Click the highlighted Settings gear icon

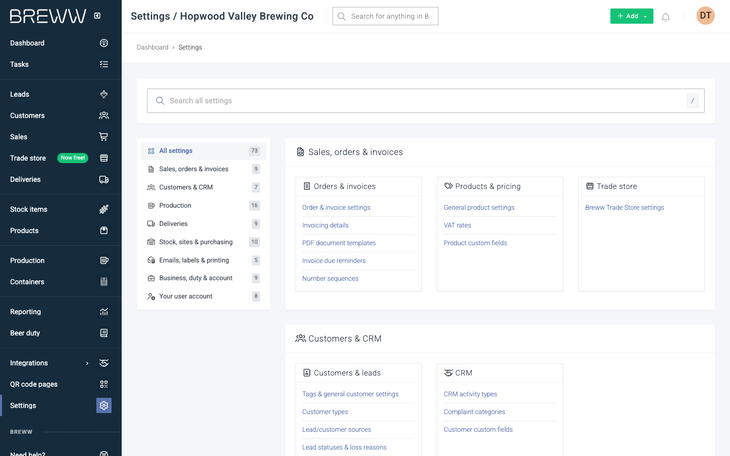(x=104, y=406)
